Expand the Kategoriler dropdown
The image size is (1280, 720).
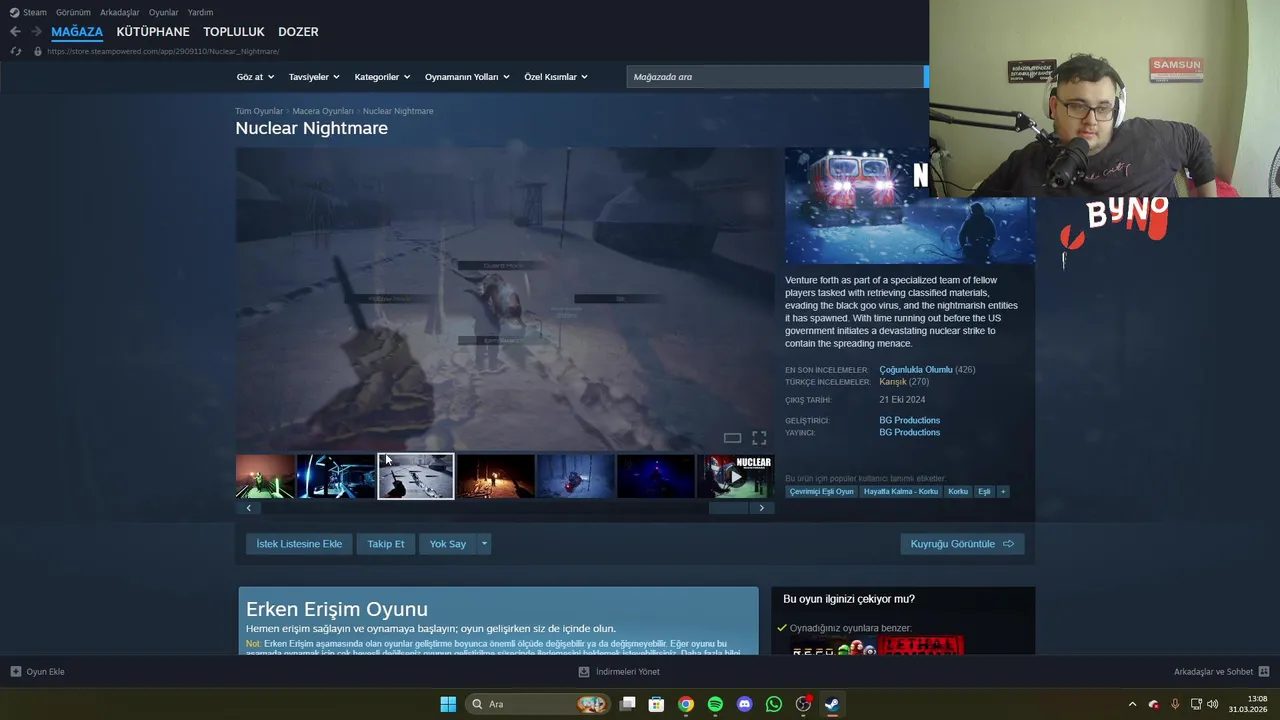tap(382, 77)
